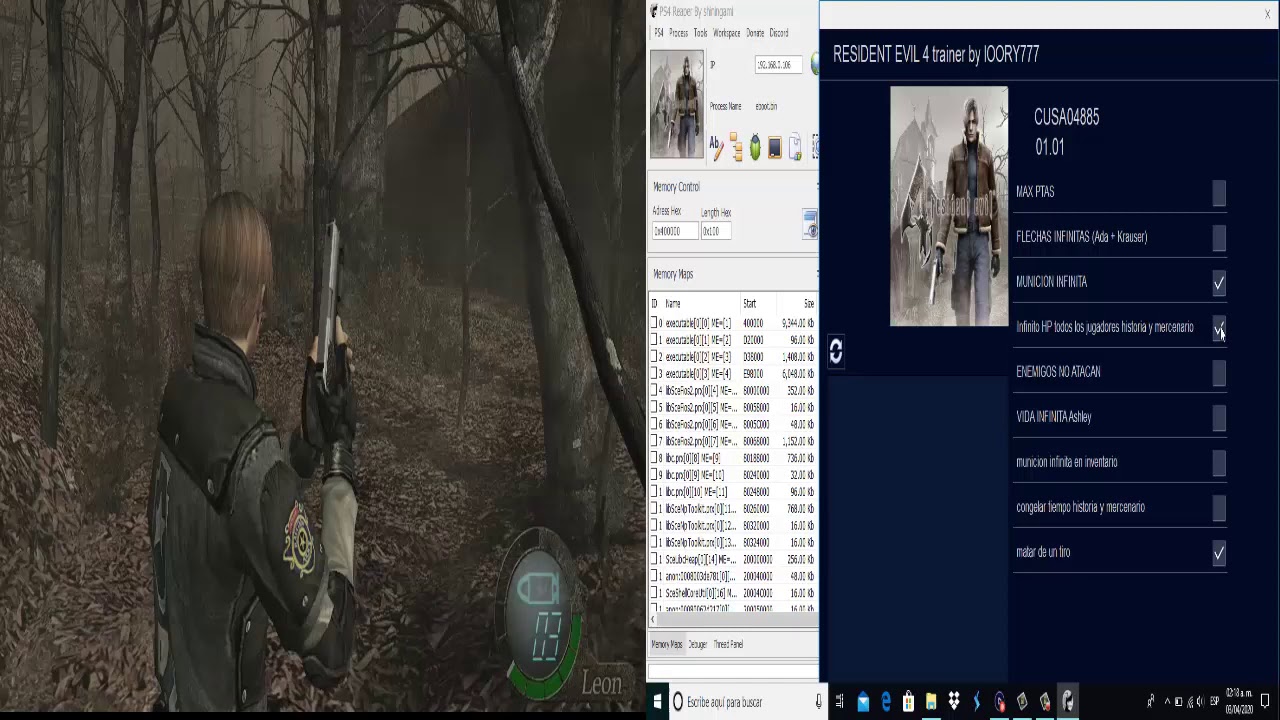Show hidden system tray icons
Screen dimensions: 1280x720
point(1167,702)
